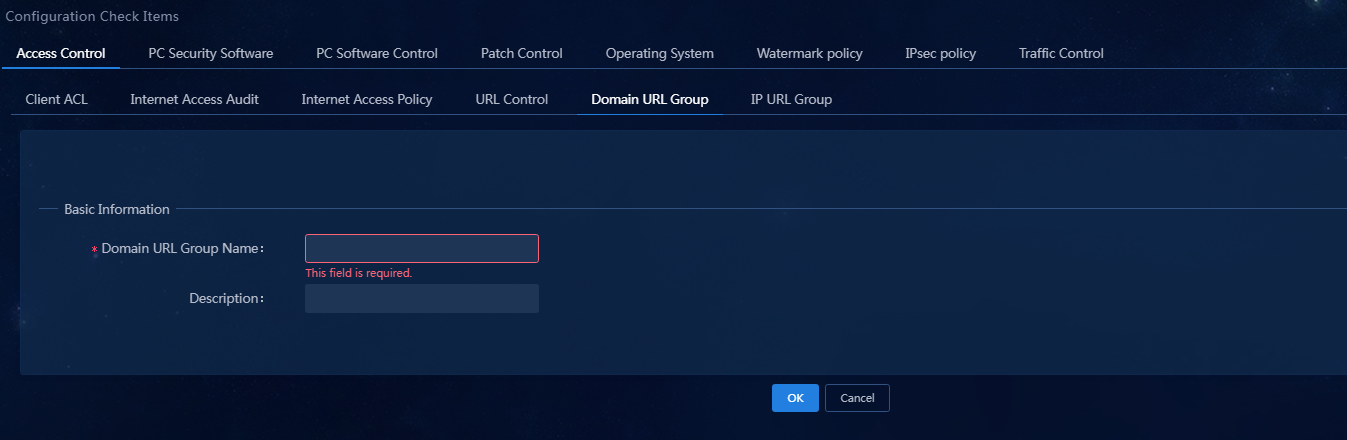
Task: Click into the Description input box
Action: pos(422,298)
